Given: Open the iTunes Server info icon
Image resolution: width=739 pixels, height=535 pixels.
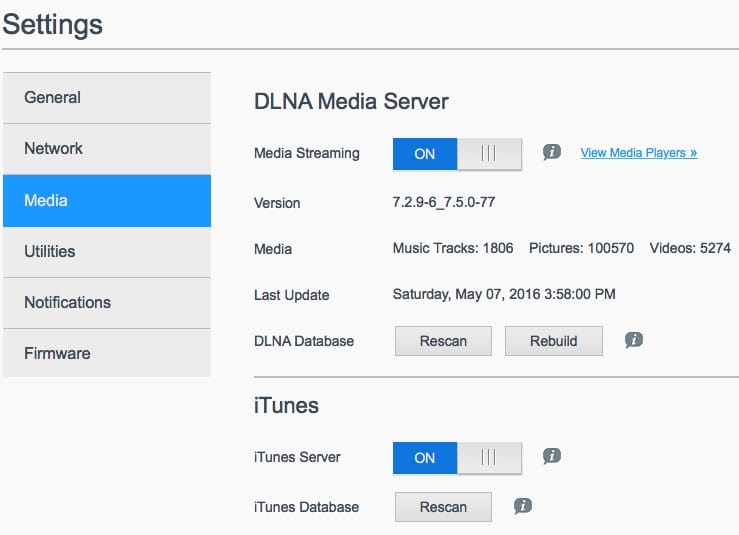Looking at the screenshot, I should (551, 457).
